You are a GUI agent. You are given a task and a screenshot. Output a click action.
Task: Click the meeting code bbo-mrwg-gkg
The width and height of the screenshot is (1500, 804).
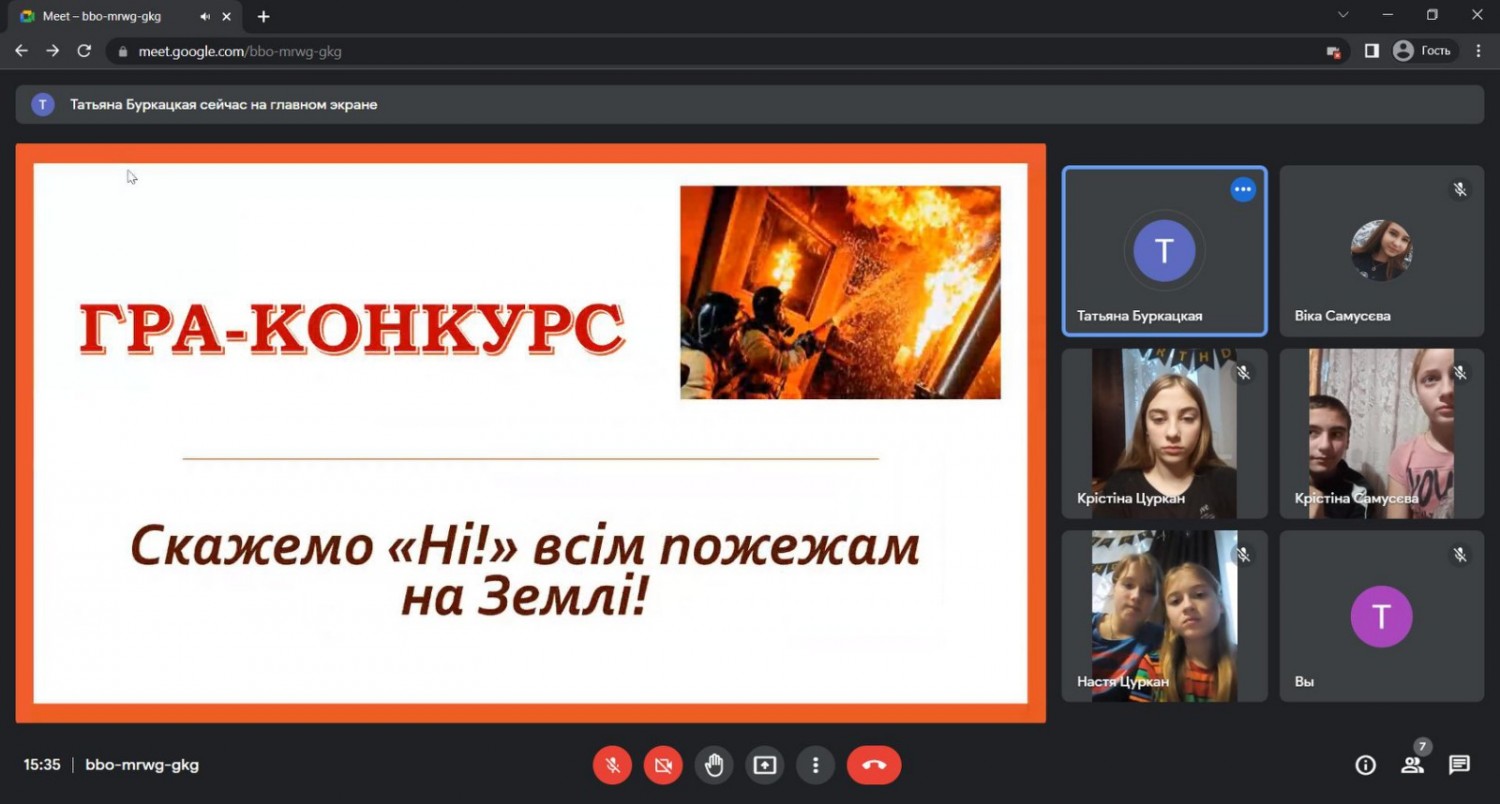[x=142, y=765]
